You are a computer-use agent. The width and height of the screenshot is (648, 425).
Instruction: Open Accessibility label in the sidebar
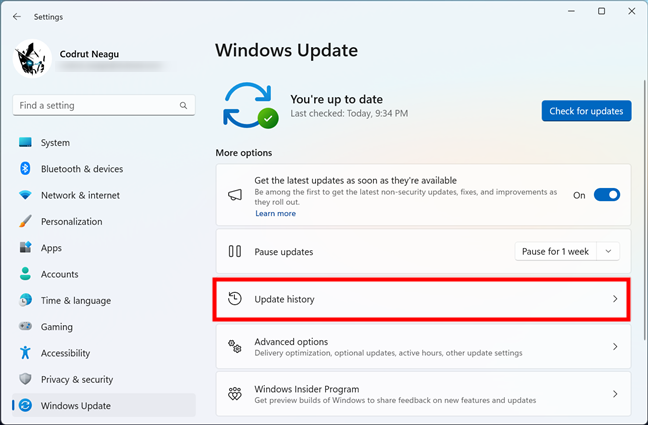coord(65,353)
